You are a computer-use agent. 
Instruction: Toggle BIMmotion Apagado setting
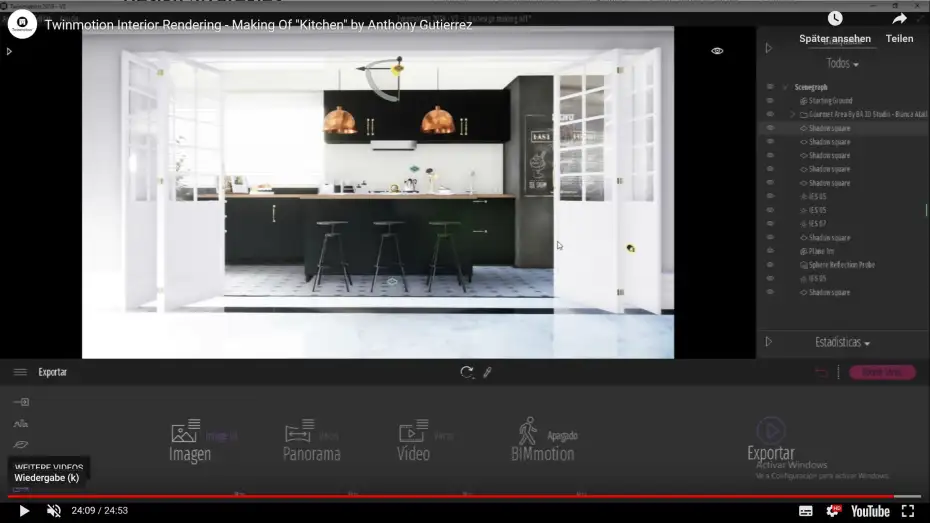(562, 436)
